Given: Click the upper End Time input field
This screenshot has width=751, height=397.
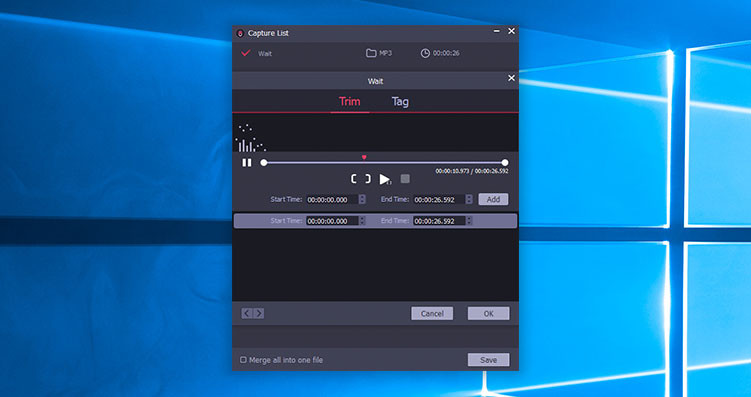Looking at the screenshot, I should point(439,200).
